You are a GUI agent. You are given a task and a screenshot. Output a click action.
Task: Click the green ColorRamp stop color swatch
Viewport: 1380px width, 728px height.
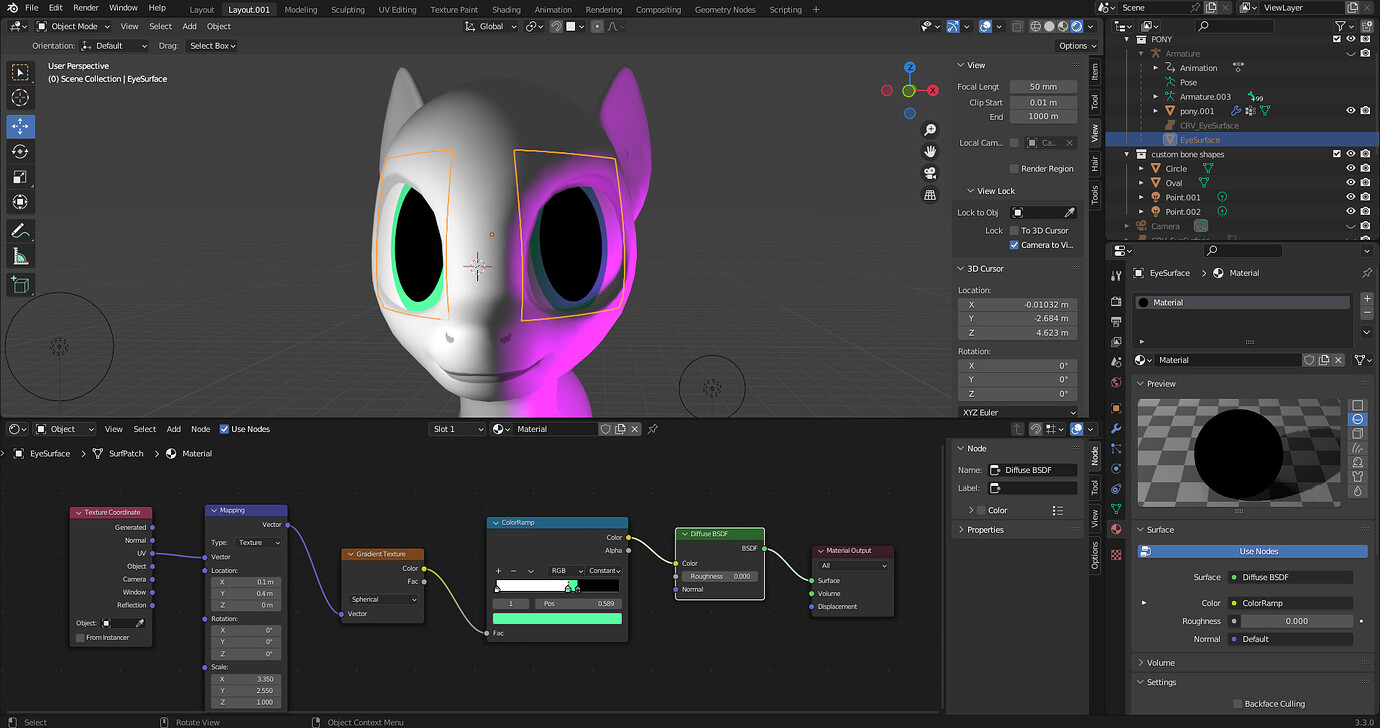point(557,619)
